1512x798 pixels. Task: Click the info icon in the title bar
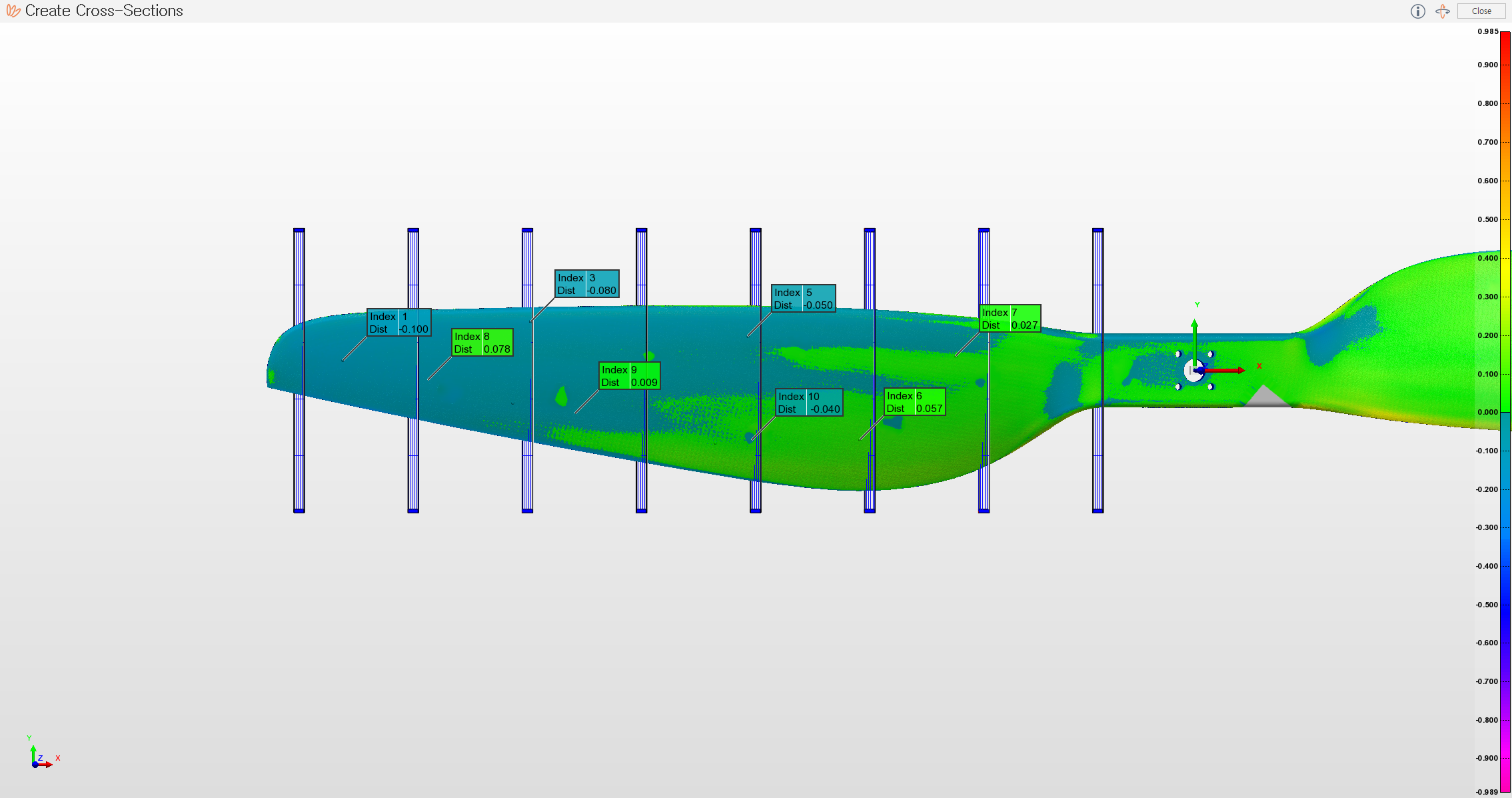pos(1417,11)
